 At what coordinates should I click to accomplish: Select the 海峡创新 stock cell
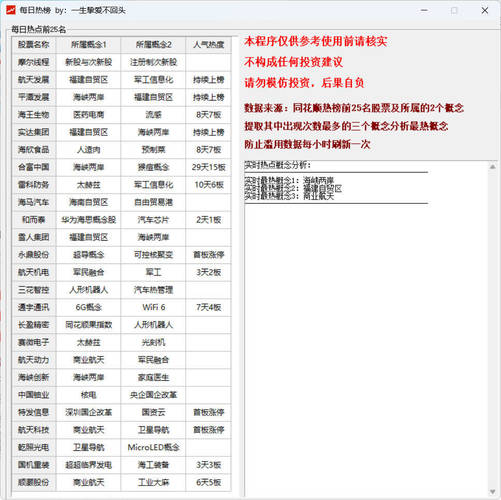34,377
